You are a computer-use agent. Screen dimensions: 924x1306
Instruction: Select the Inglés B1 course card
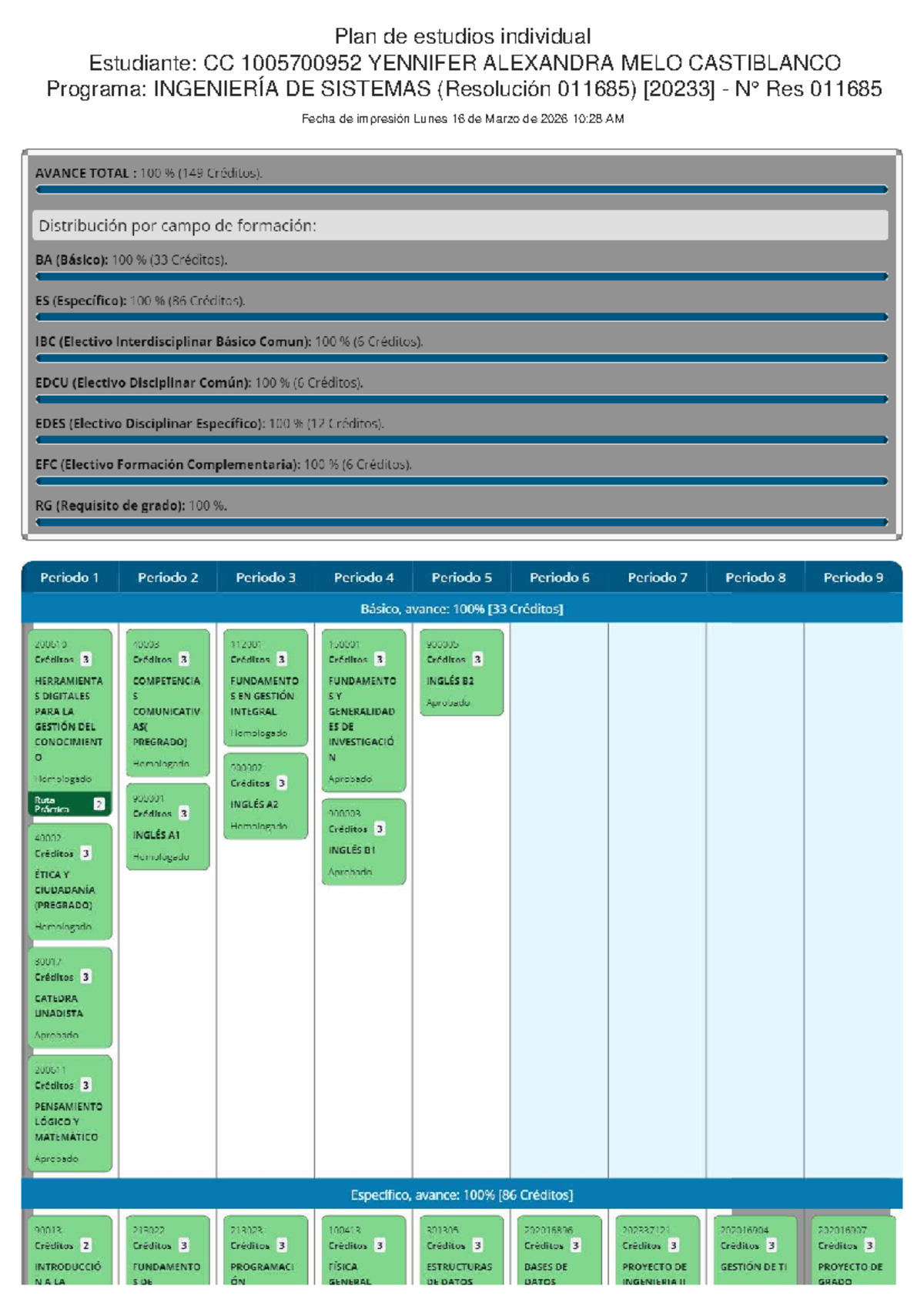pos(363,842)
